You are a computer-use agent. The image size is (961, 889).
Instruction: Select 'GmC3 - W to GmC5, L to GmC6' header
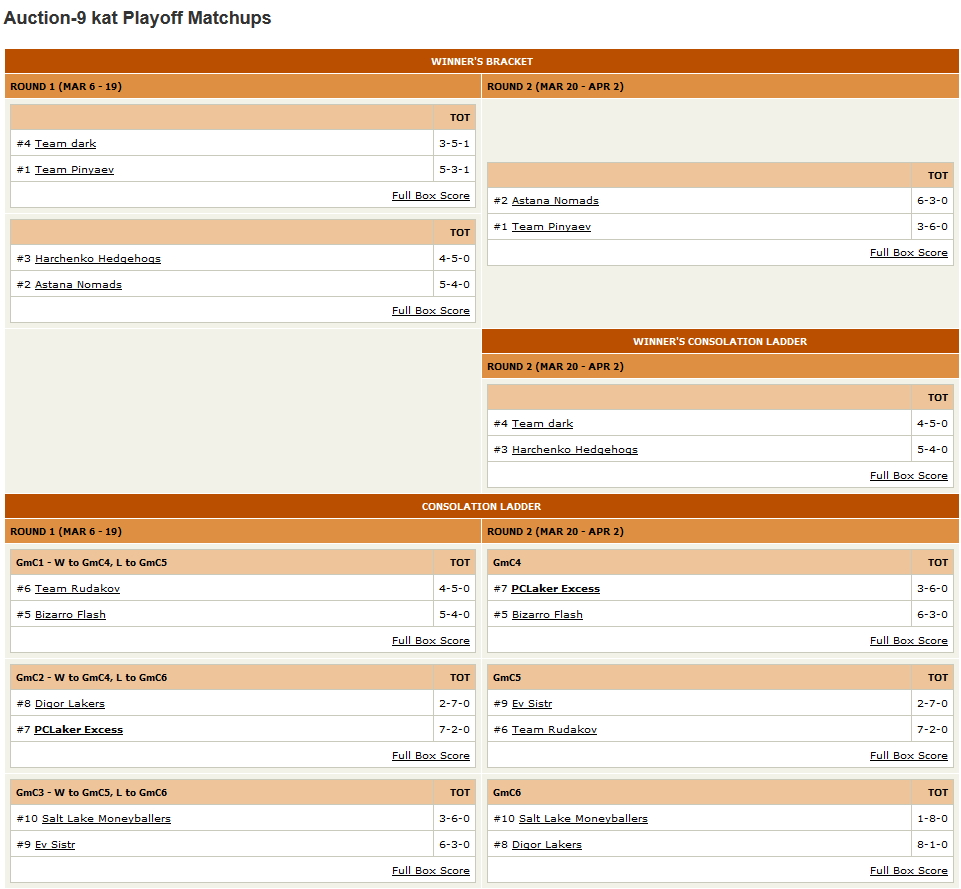coord(91,793)
